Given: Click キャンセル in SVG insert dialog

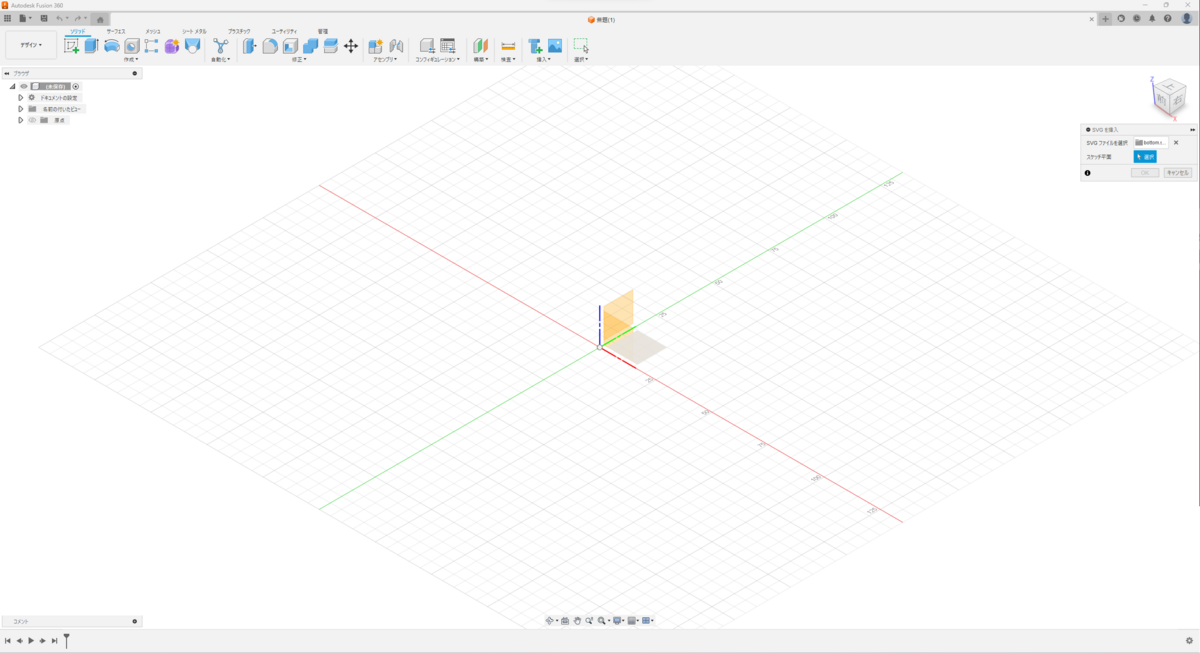Looking at the screenshot, I should coord(1177,173).
